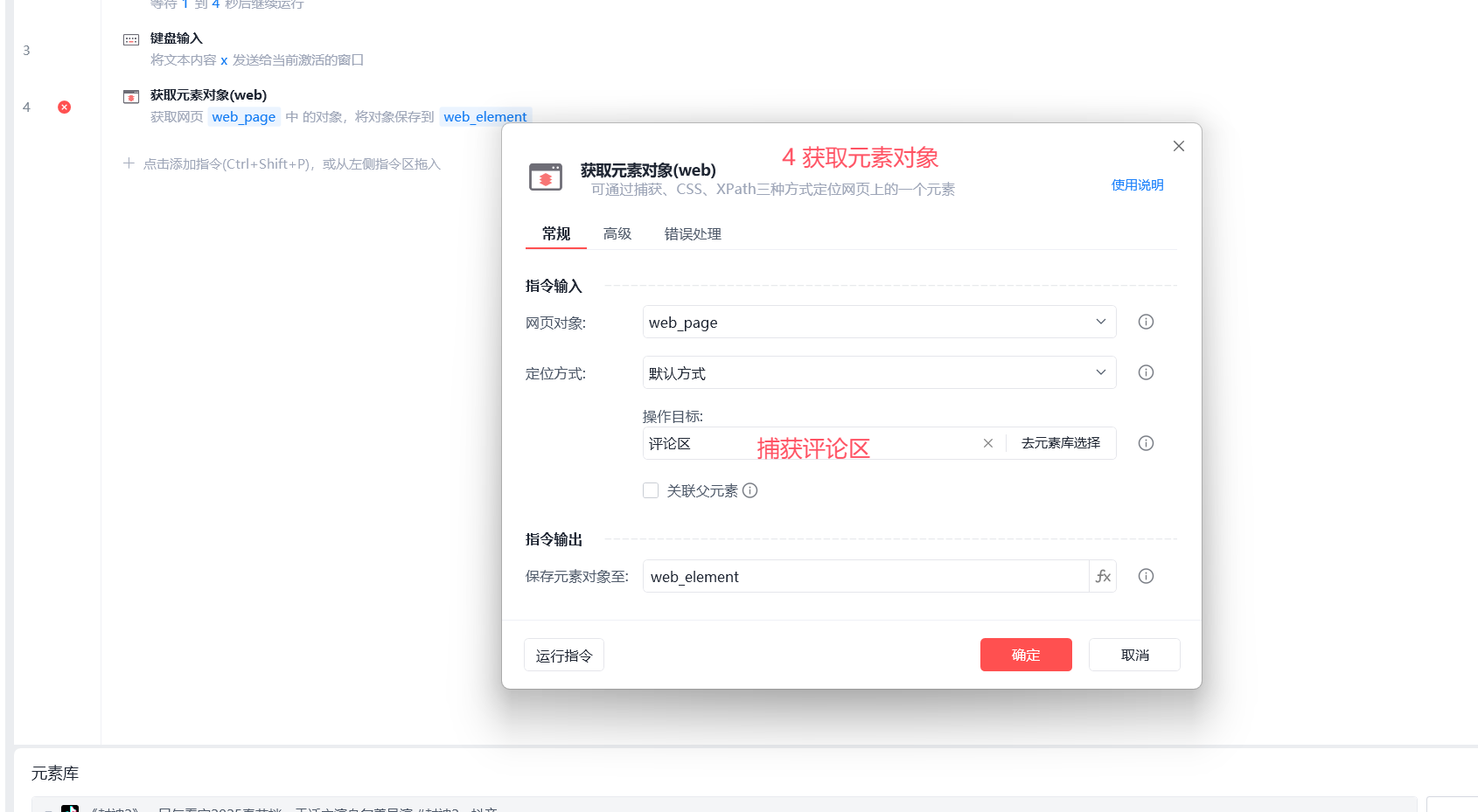The height and width of the screenshot is (812, 1478).
Task: Click the web_element output field
Action: click(x=866, y=576)
